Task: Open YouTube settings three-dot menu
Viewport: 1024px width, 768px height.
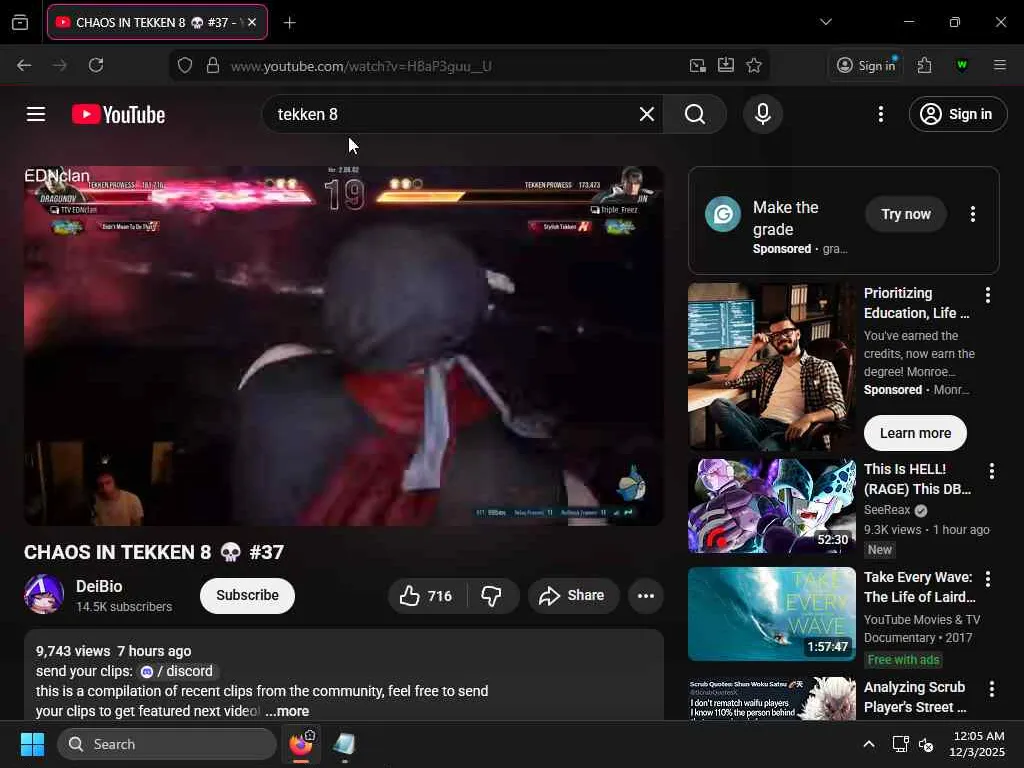Action: [x=880, y=114]
